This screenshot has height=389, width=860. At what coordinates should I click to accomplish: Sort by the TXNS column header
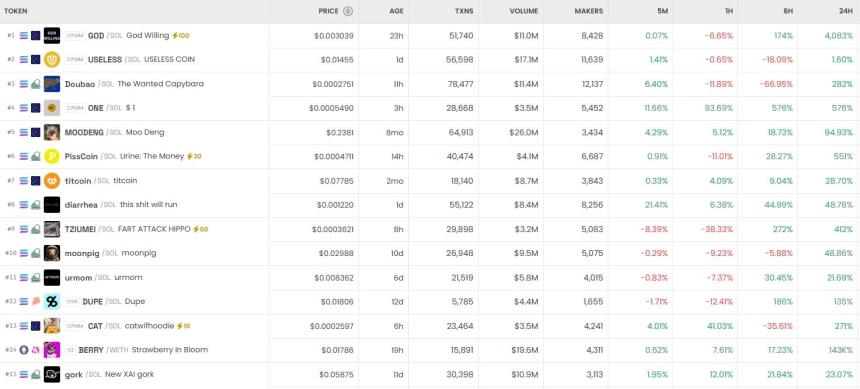pos(464,11)
